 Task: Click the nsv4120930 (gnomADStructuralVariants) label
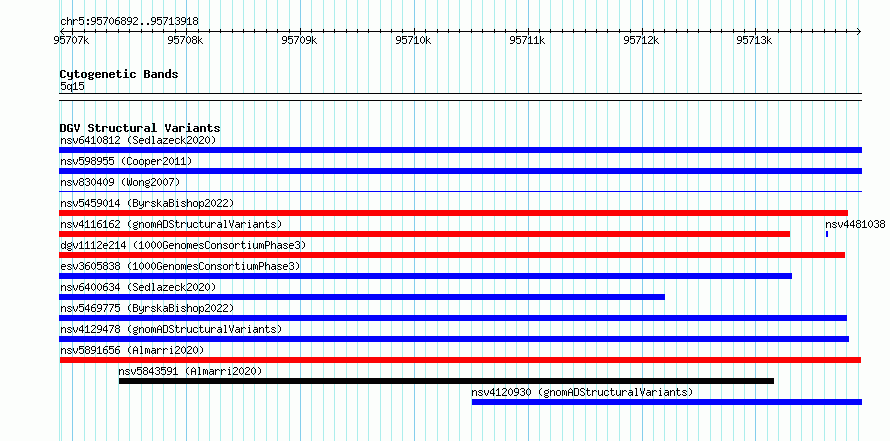coord(582,392)
